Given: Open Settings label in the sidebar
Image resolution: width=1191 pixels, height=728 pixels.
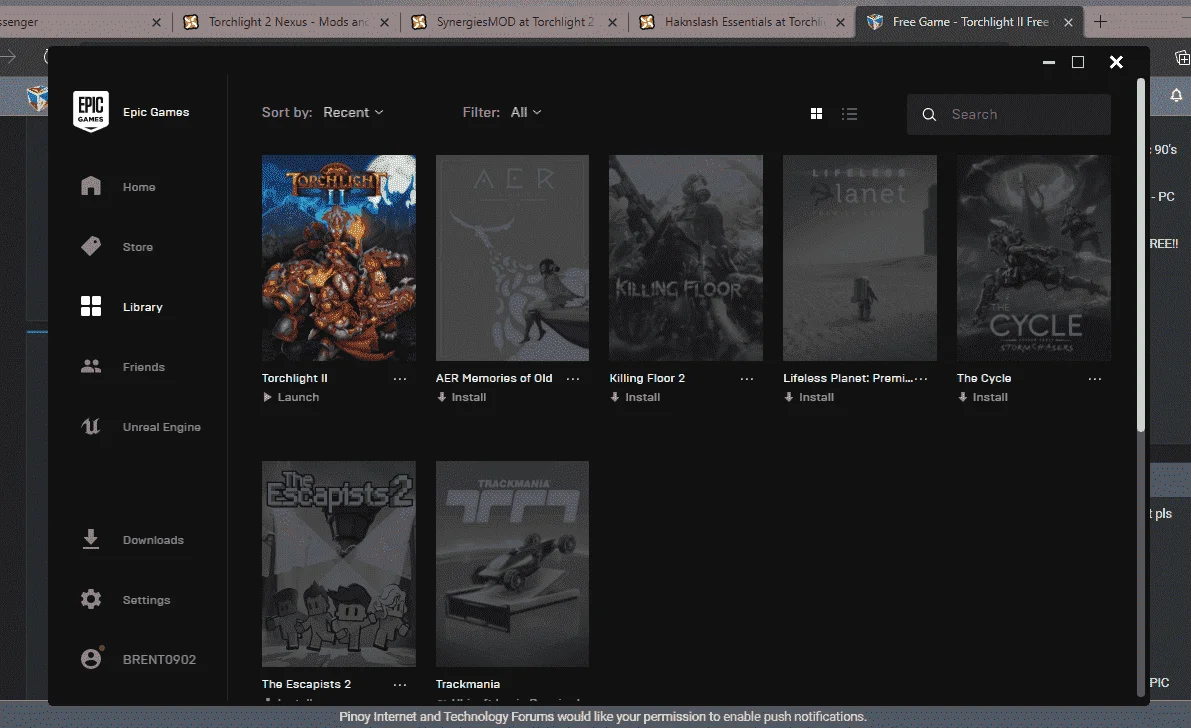Looking at the screenshot, I should (147, 600).
